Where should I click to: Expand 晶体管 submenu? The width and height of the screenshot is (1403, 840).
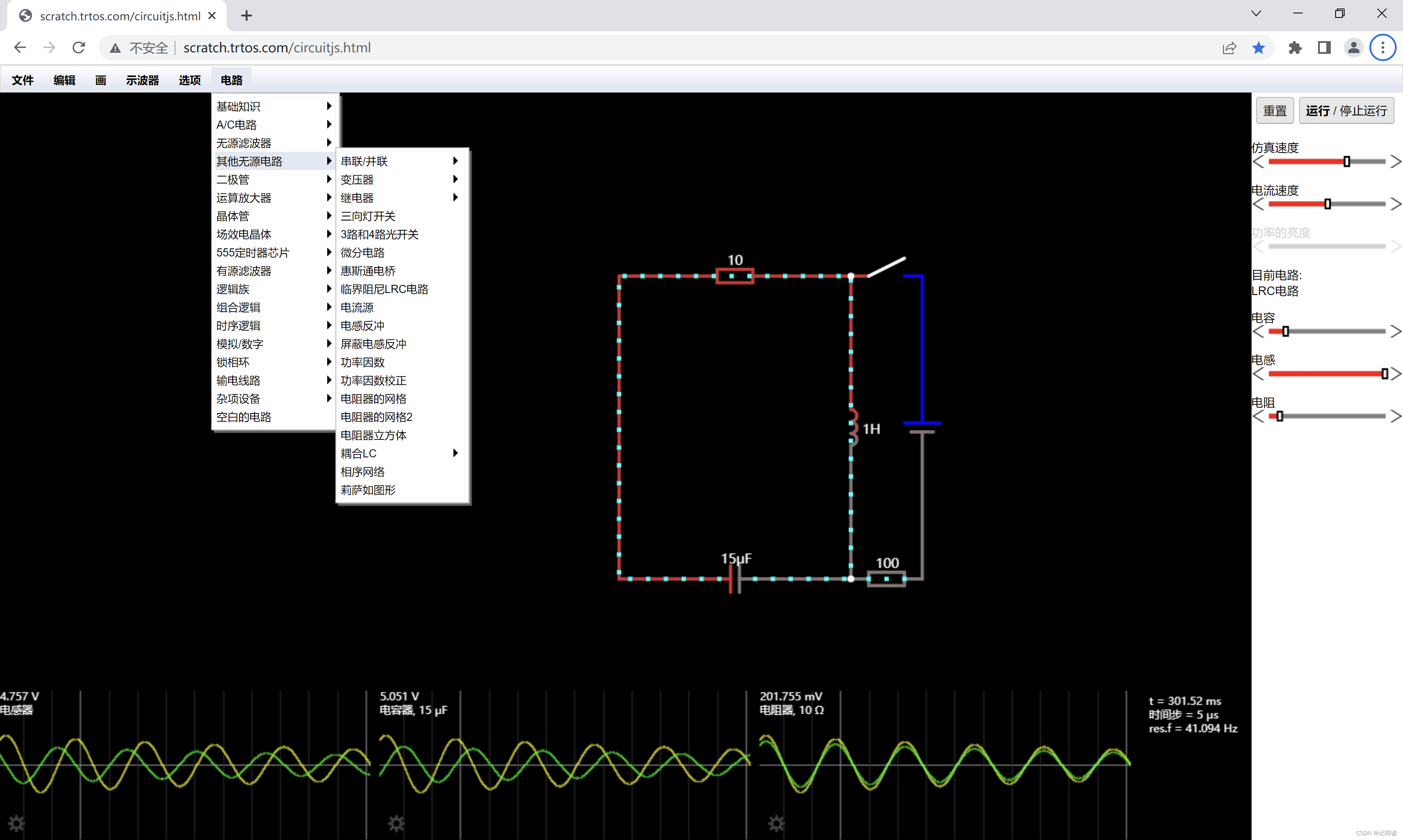275,216
